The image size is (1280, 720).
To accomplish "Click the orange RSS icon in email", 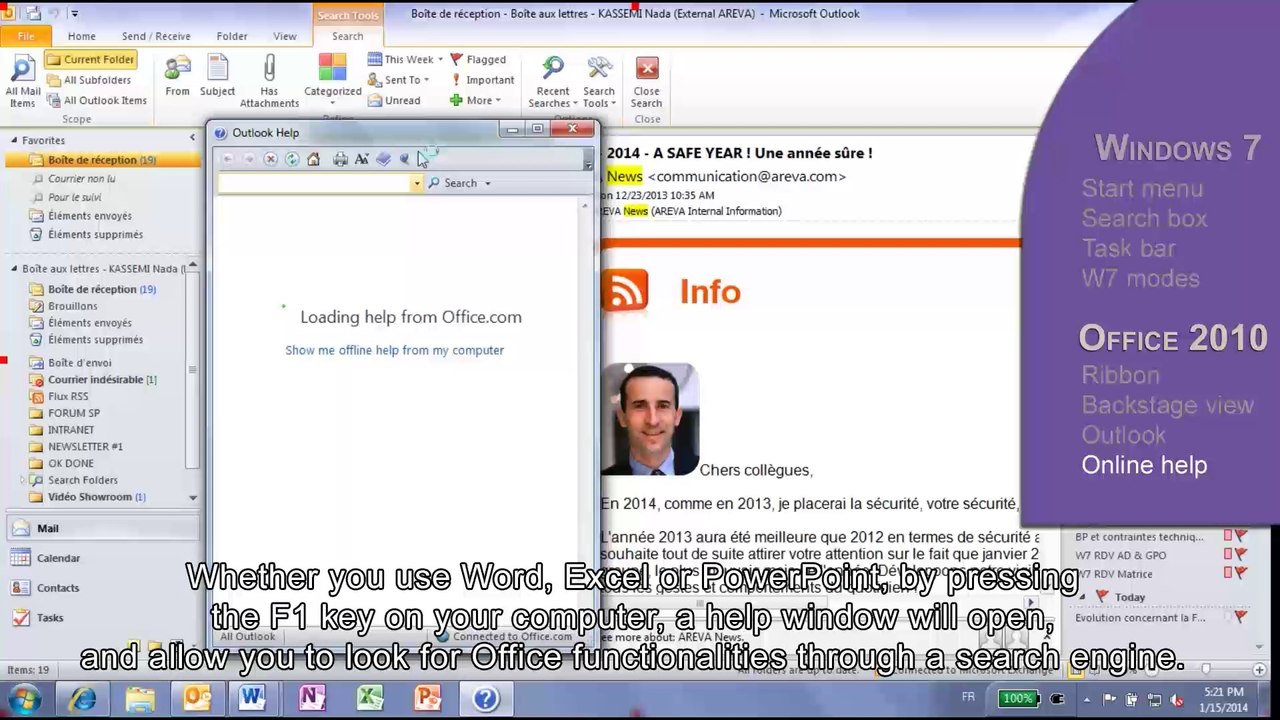I will pyautogui.click(x=626, y=291).
